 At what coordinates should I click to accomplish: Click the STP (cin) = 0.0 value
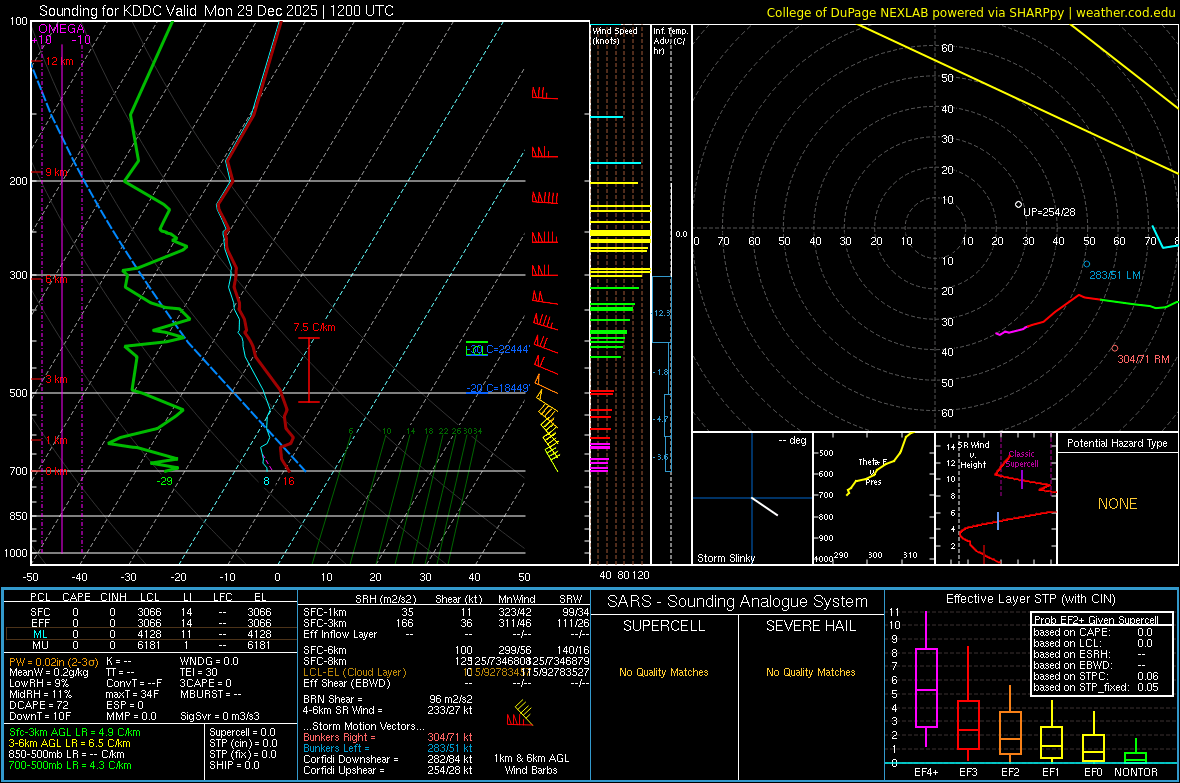[243, 743]
